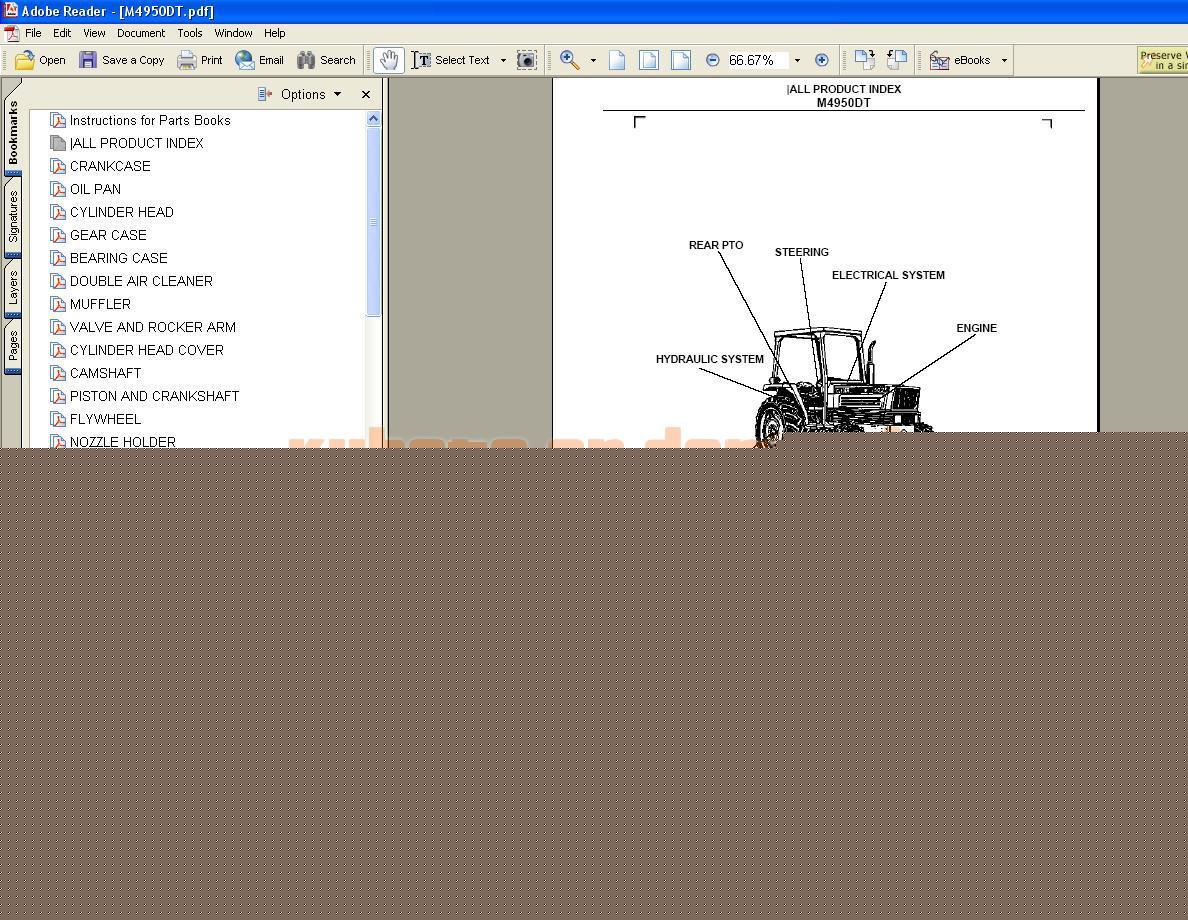This screenshot has height=920, width=1188.
Task: Click the Search binoculars icon
Action: point(306,60)
